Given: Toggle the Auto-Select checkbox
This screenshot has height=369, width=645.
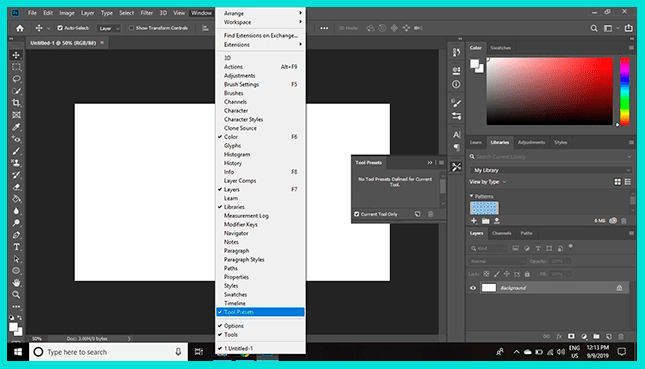Looking at the screenshot, I should click(60, 28).
